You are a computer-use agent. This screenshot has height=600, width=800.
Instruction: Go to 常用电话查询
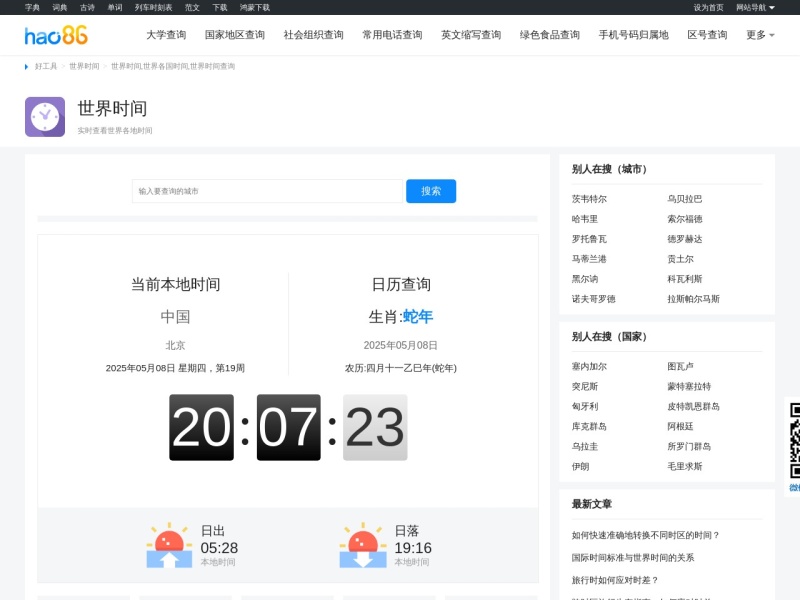392,35
